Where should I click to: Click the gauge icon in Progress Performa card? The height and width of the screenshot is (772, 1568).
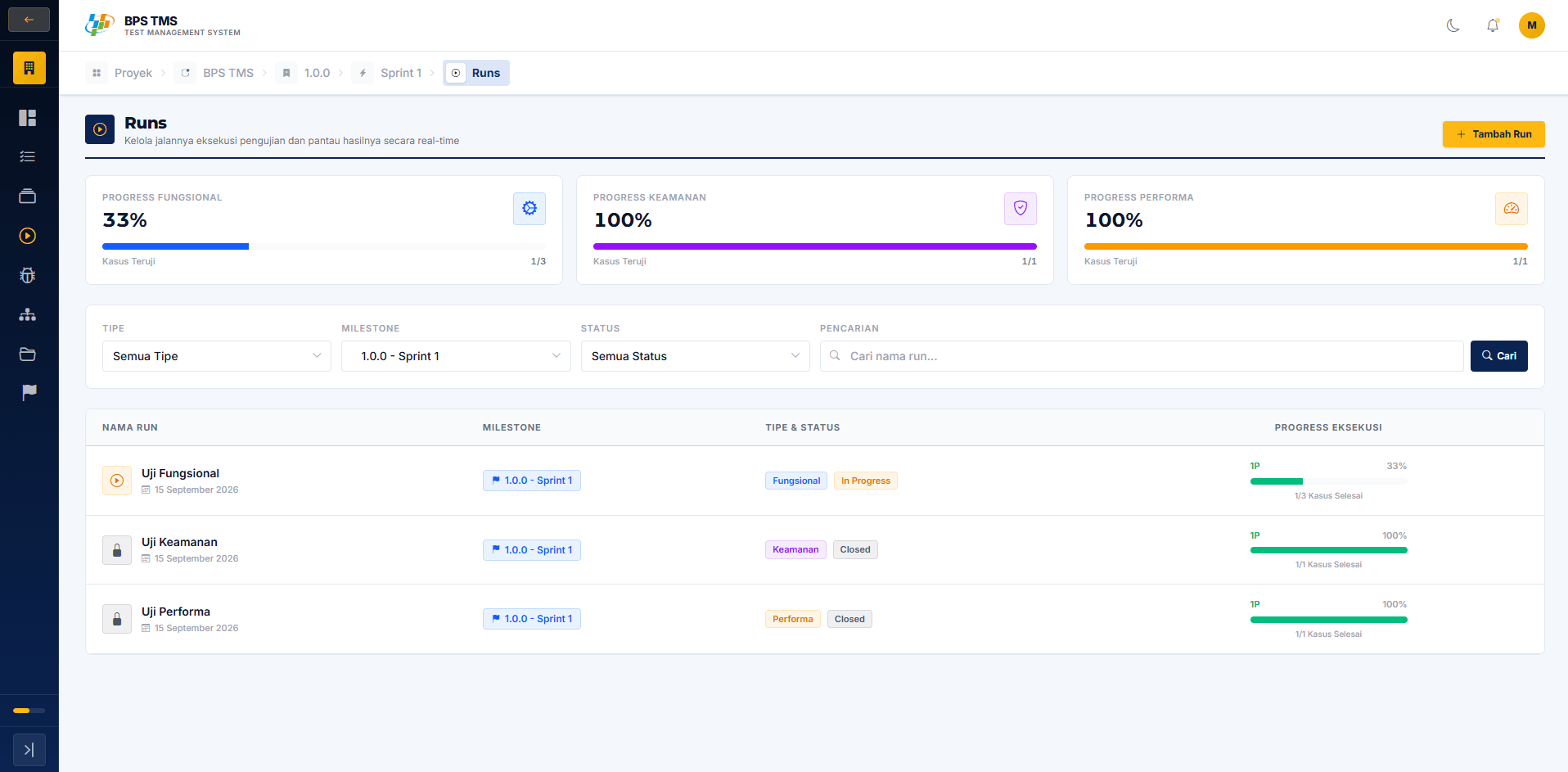[x=1512, y=209]
